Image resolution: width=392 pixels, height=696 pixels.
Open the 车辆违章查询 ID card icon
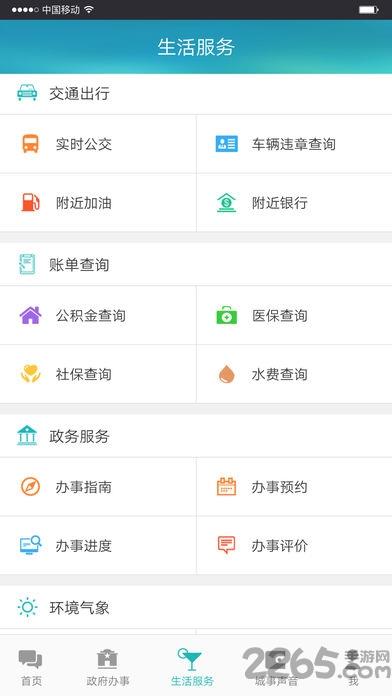pyautogui.click(x=226, y=144)
